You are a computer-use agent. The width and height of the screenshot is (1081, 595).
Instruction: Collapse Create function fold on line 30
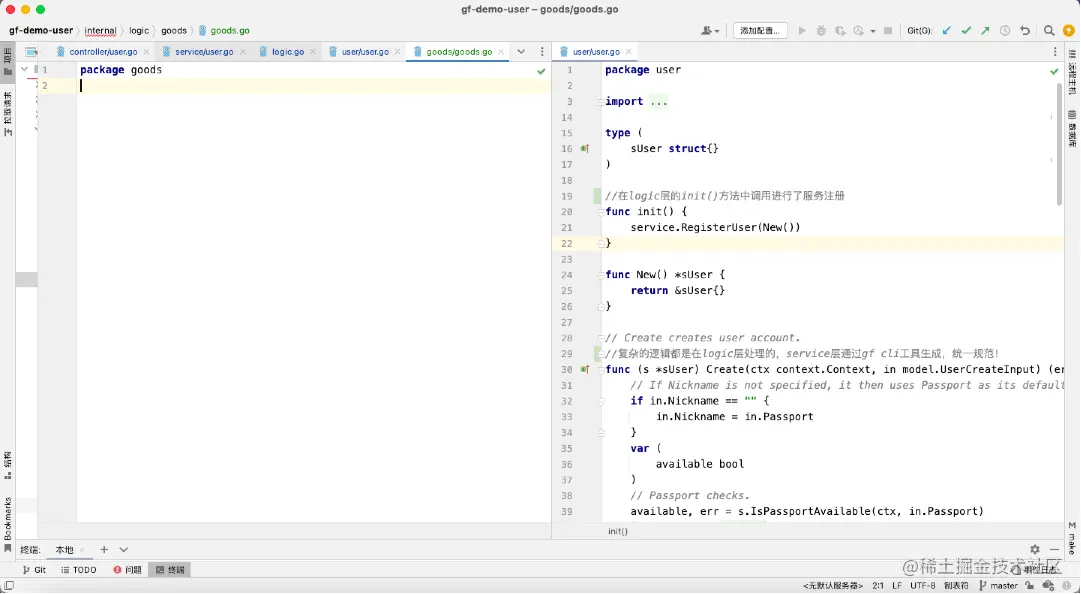point(600,370)
